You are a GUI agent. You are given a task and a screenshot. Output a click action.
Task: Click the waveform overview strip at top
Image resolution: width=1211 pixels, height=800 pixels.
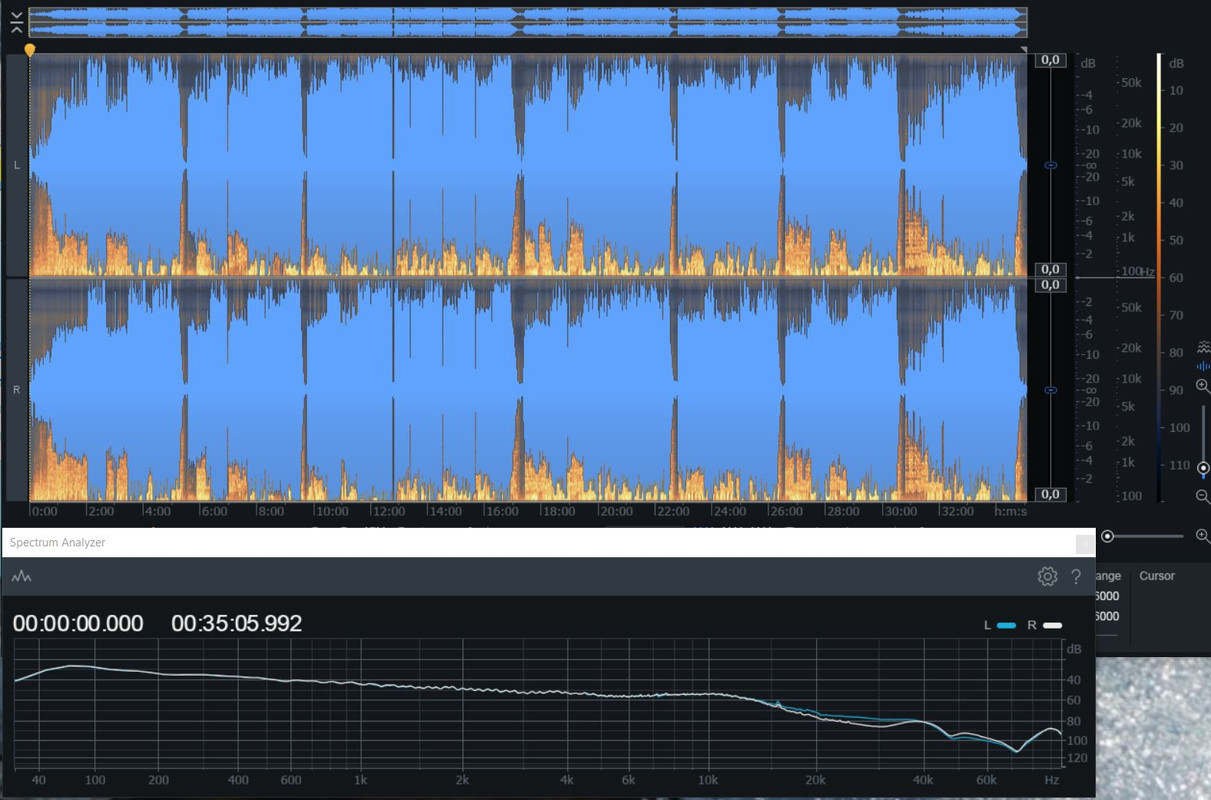527,23
